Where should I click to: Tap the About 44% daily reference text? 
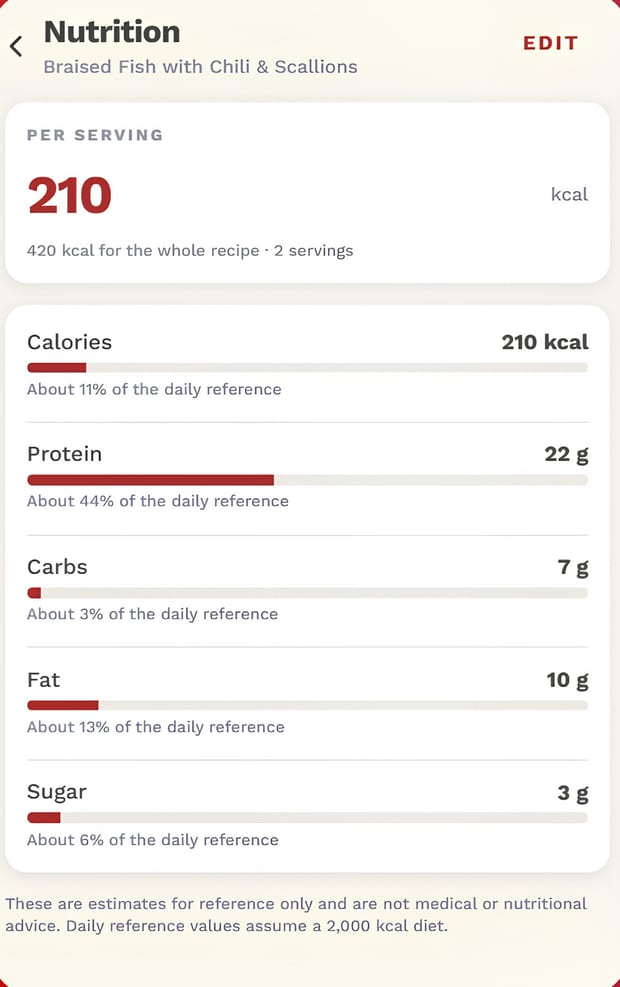pos(158,501)
